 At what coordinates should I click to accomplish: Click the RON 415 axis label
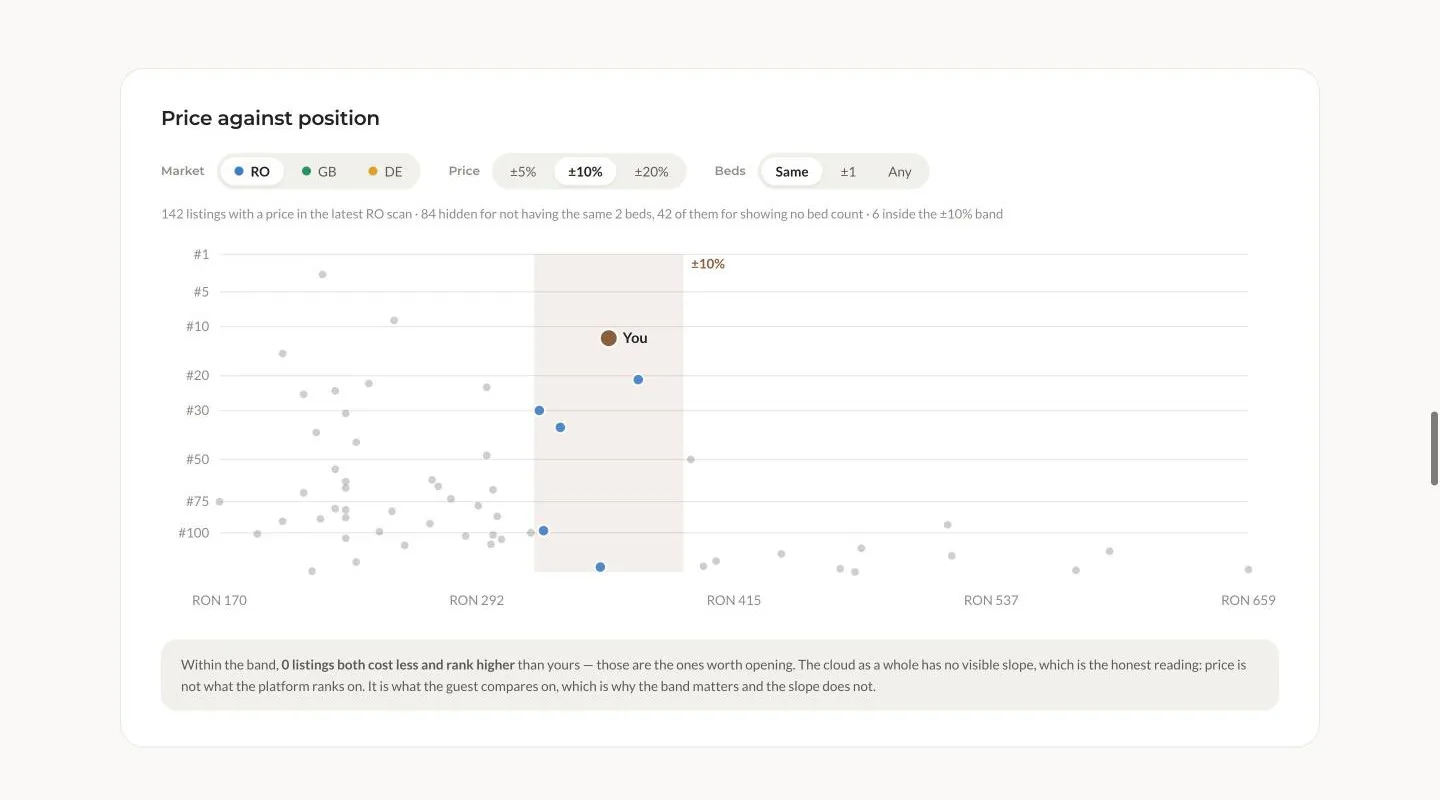click(x=734, y=600)
